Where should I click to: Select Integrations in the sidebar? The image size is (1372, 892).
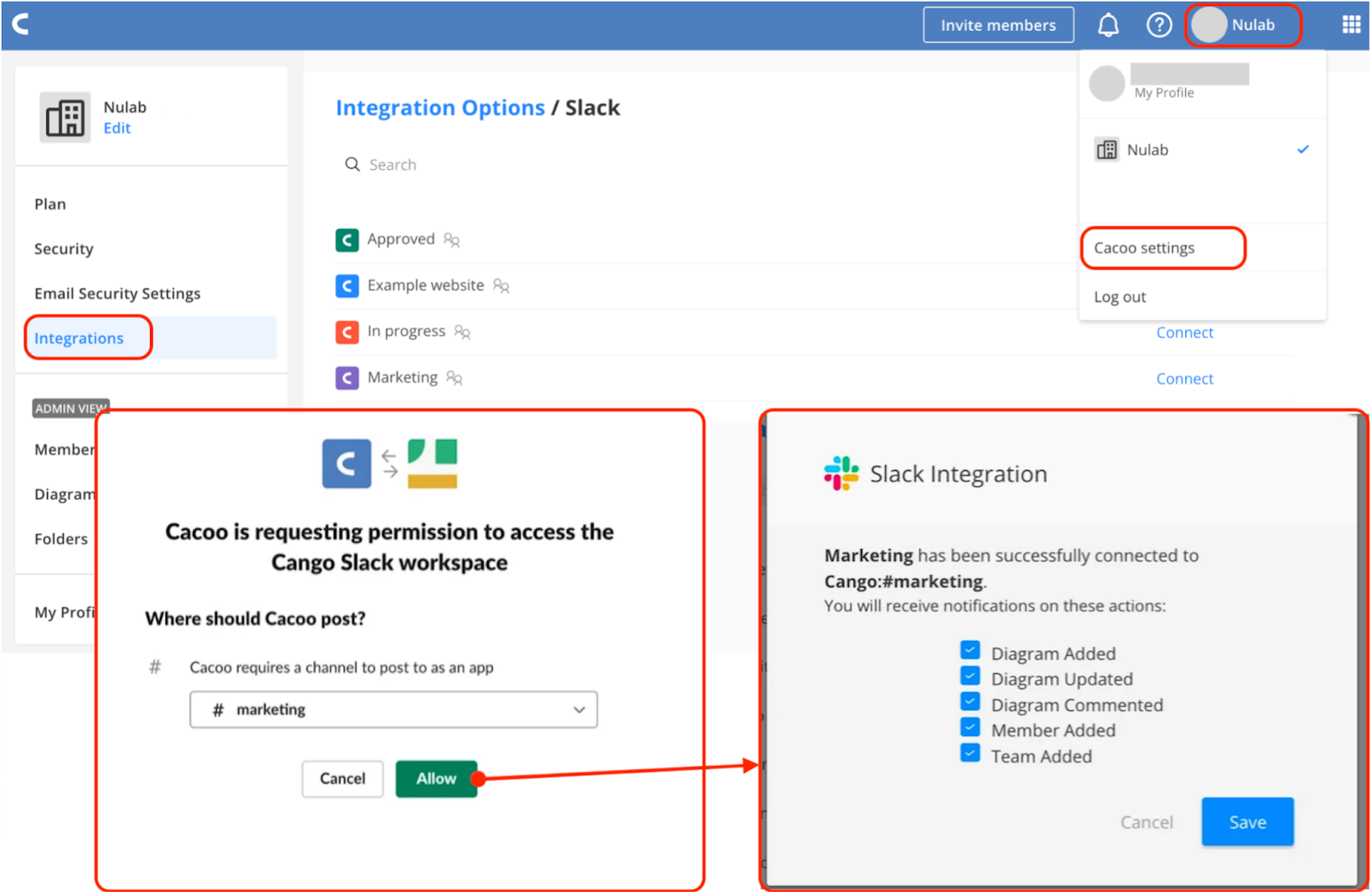coord(79,338)
